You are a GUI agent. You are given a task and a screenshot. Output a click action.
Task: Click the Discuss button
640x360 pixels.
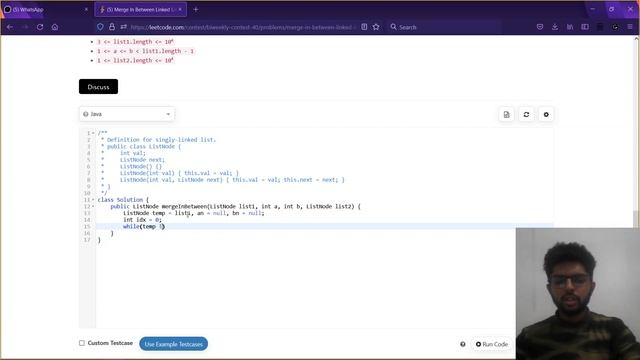click(x=98, y=87)
